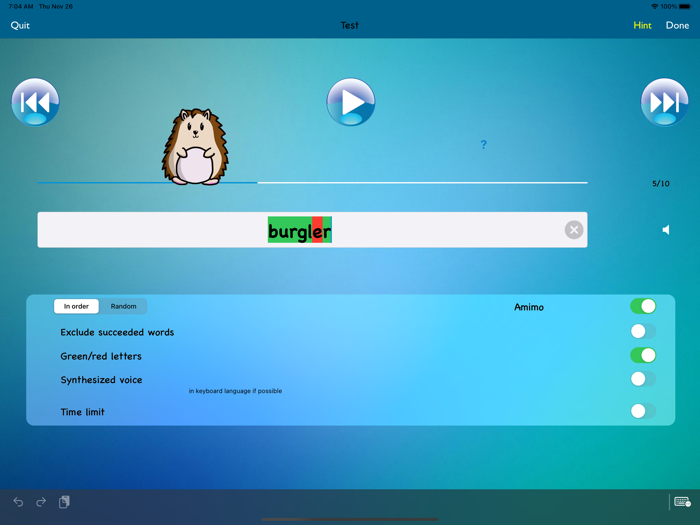Screen dimensions: 700x525
Task: Turn on the Time limit switch
Action: pyautogui.click(x=643, y=411)
